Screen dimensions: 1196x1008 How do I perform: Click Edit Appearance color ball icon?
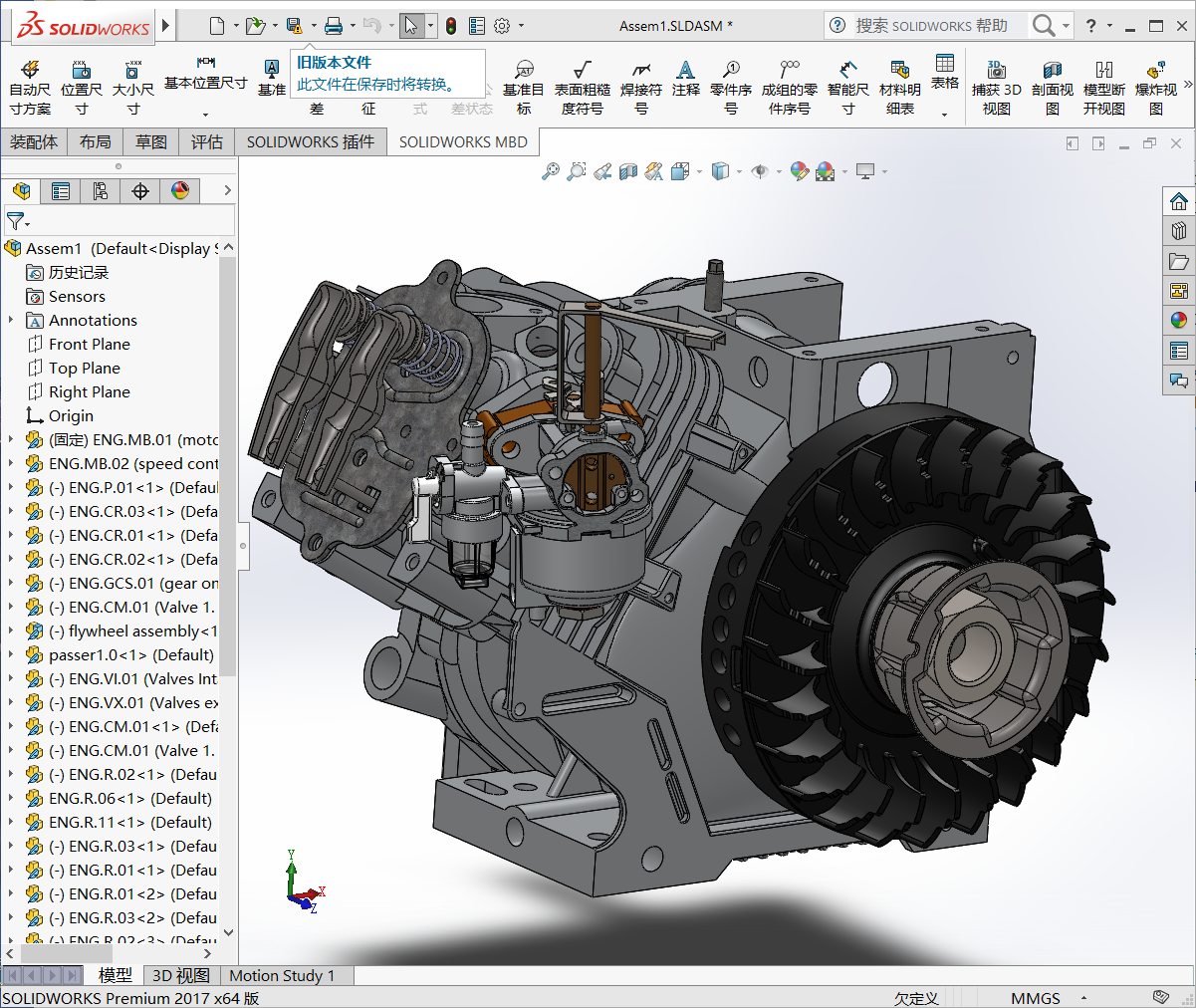pyautogui.click(x=800, y=171)
